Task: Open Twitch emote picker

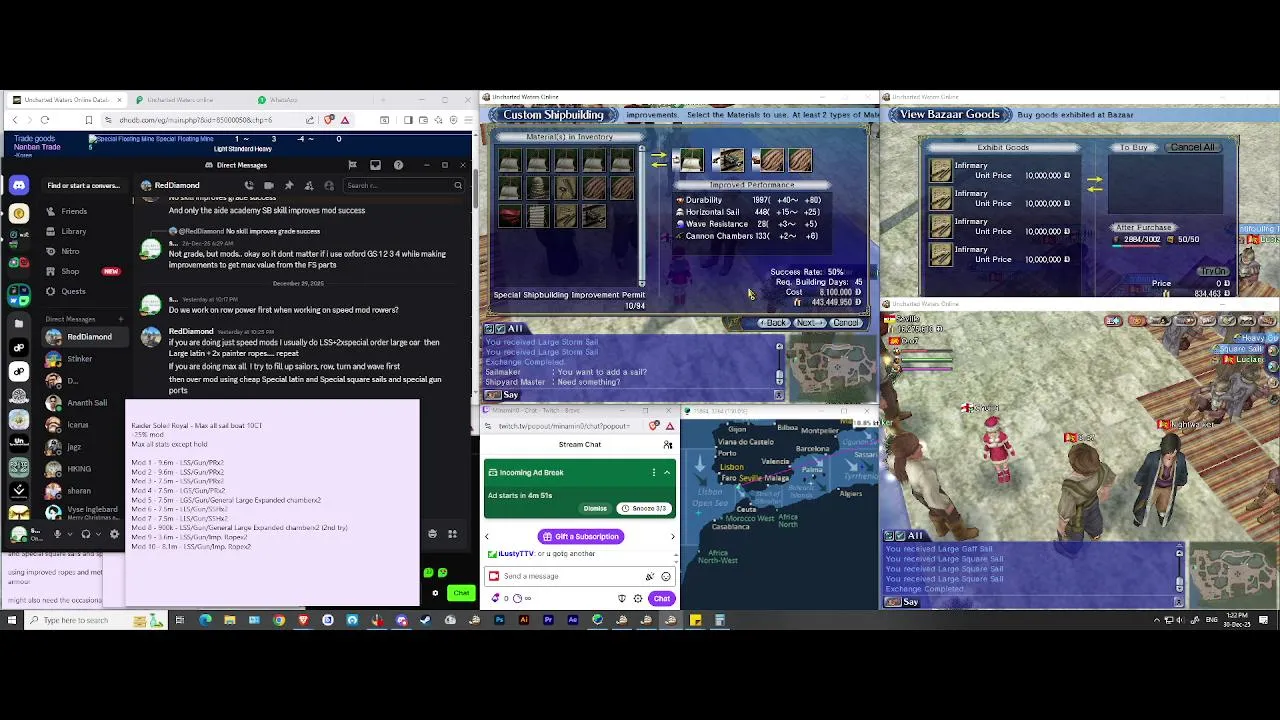Action: point(666,576)
